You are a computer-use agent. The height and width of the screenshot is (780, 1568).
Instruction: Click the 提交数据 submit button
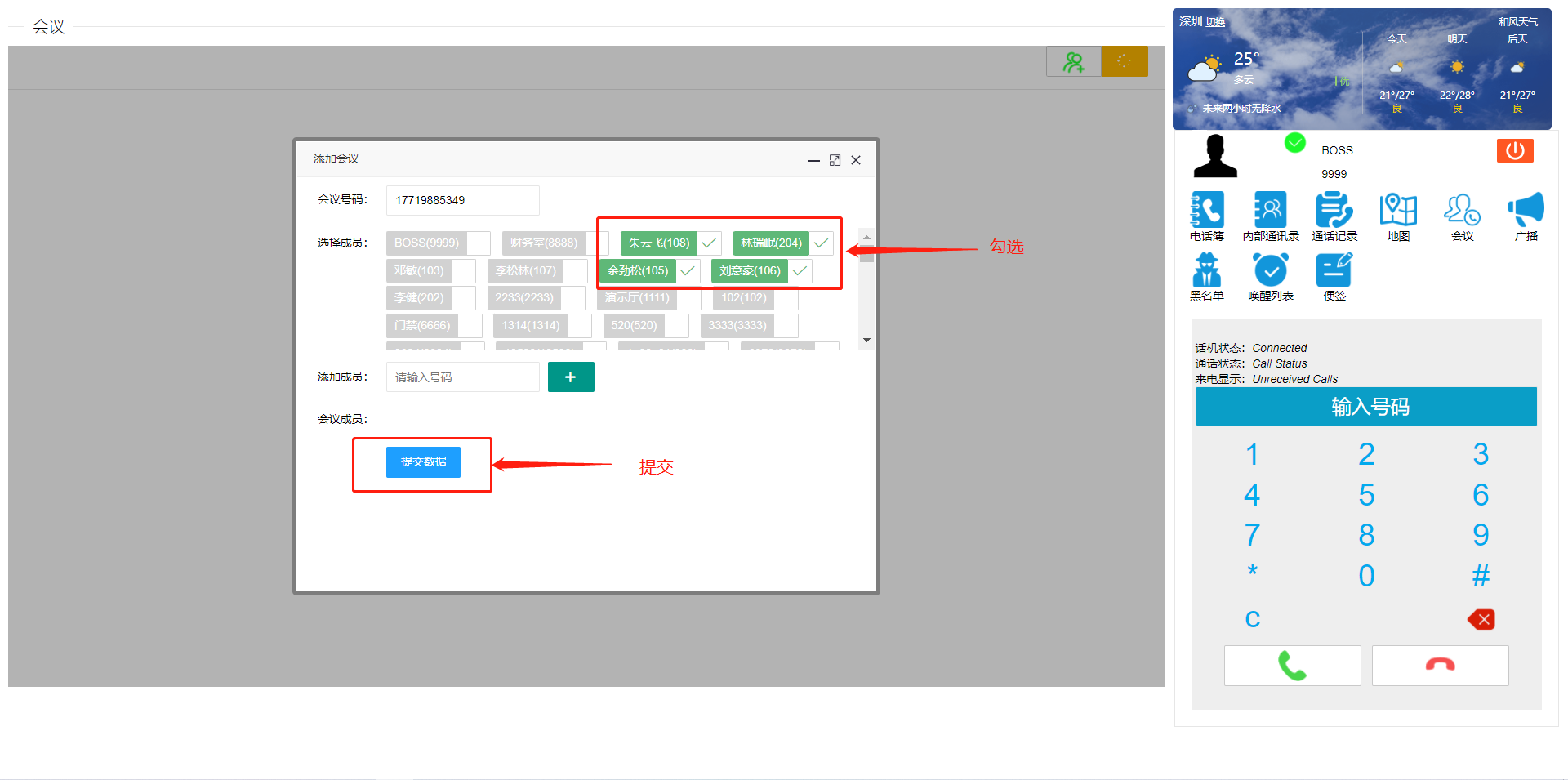[x=423, y=462]
